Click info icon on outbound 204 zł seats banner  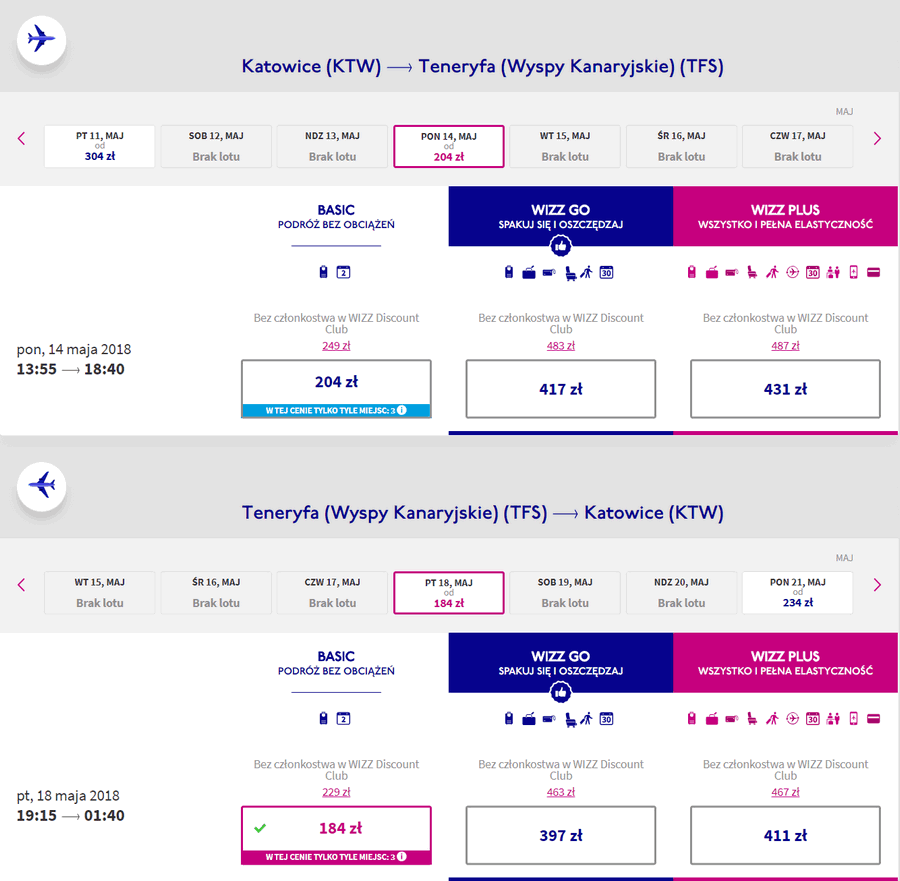click(402, 410)
